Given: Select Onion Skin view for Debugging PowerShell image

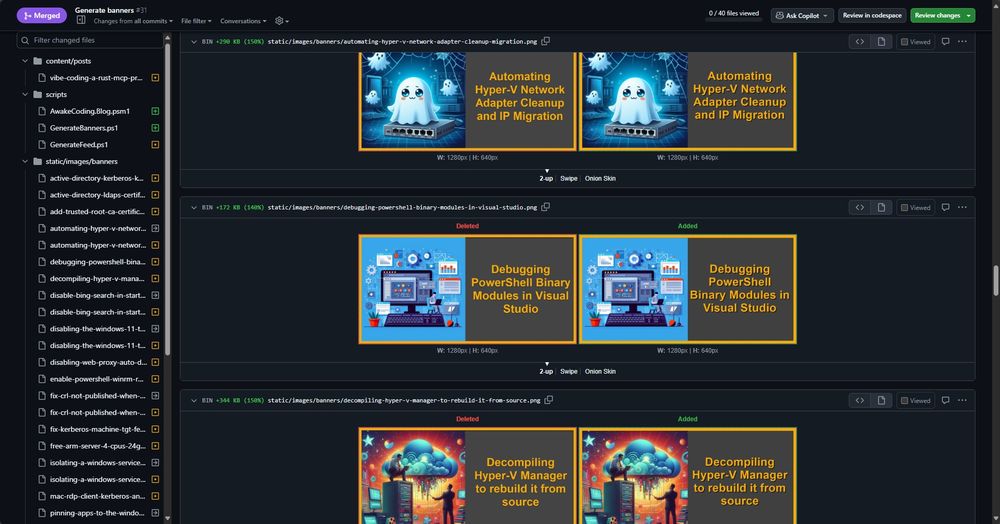Looking at the screenshot, I should 600,372.
